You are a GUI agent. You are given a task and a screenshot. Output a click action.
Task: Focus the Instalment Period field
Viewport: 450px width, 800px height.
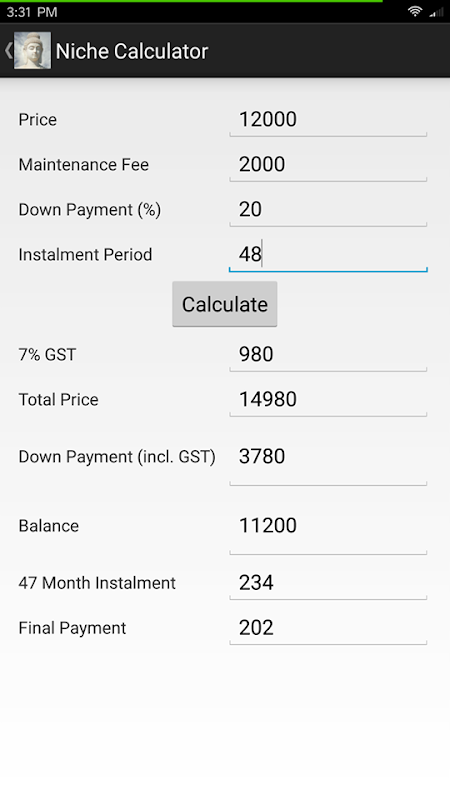(x=328, y=255)
